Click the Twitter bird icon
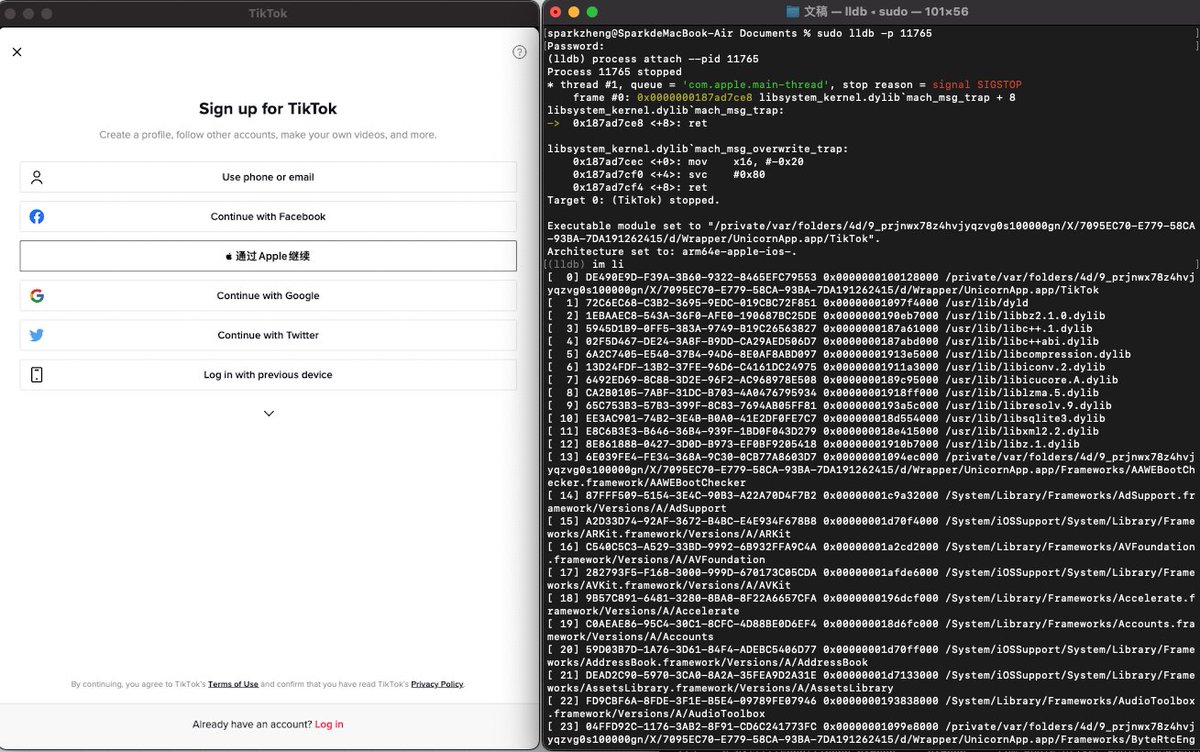This screenshot has width=1200, height=752. [37, 335]
